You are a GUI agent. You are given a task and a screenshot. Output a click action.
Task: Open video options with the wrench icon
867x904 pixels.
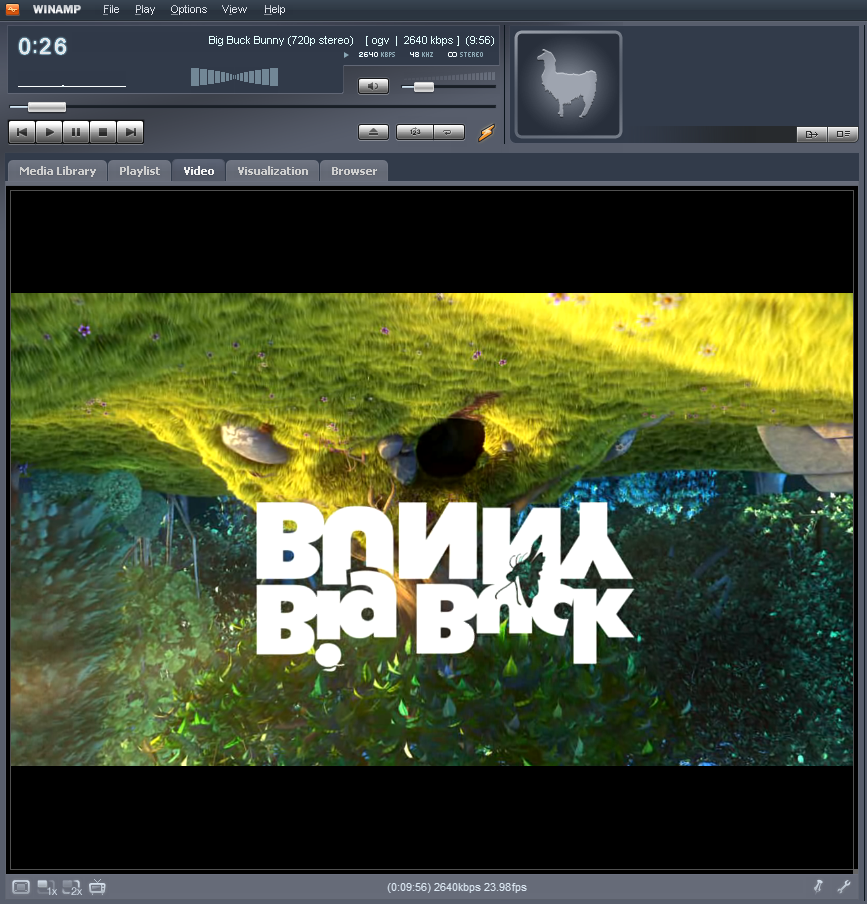pos(844,886)
